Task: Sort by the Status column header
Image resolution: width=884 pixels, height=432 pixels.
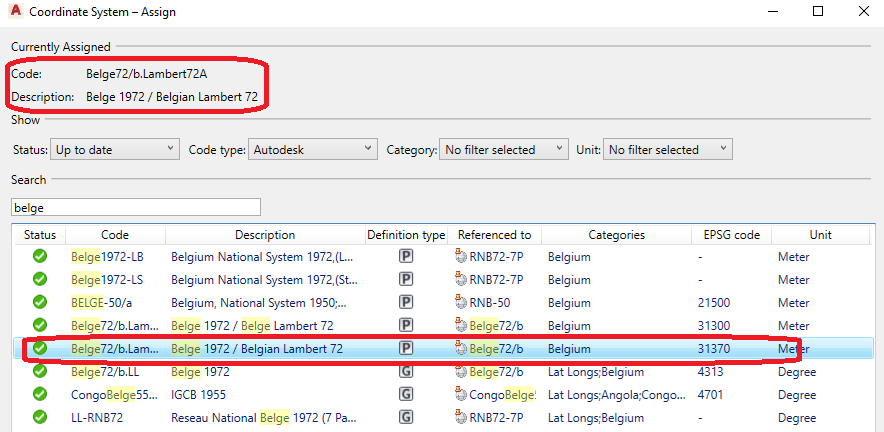Action: pyautogui.click(x=39, y=235)
